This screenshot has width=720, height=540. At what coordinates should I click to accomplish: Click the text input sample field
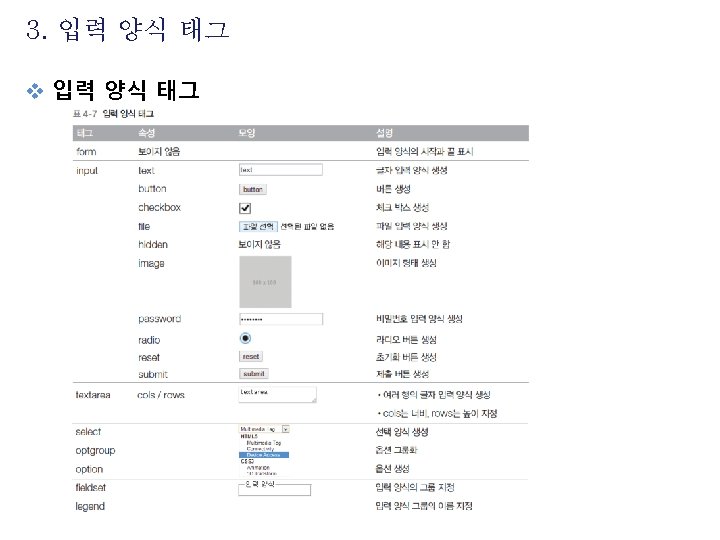(281, 170)
